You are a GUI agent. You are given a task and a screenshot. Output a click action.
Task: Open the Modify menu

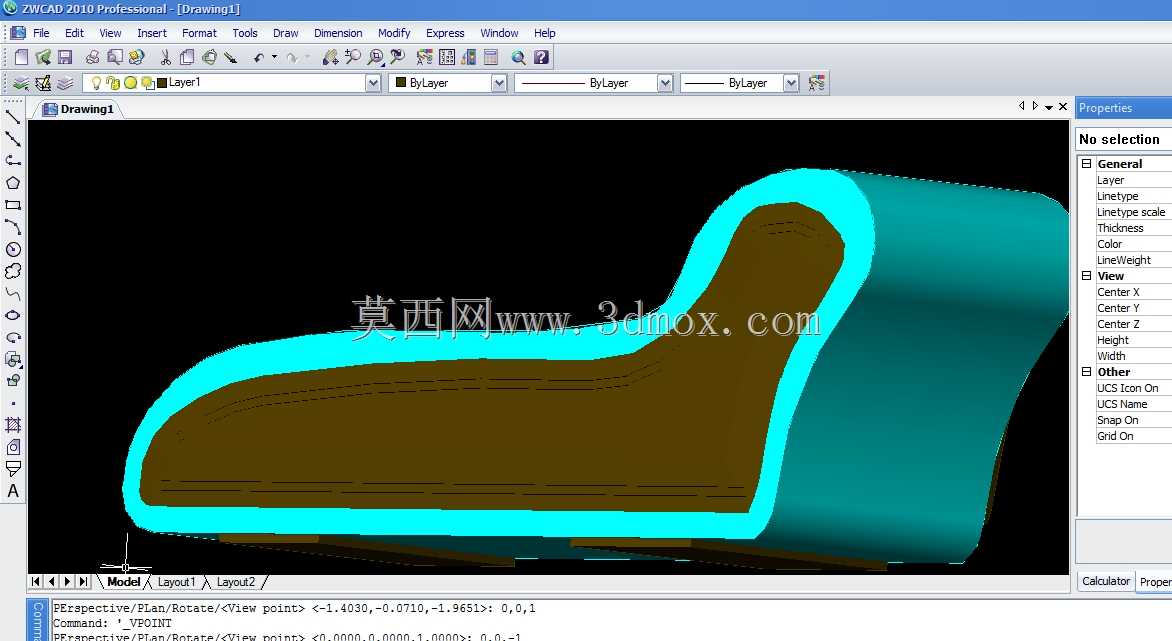[x=394, y=33]
